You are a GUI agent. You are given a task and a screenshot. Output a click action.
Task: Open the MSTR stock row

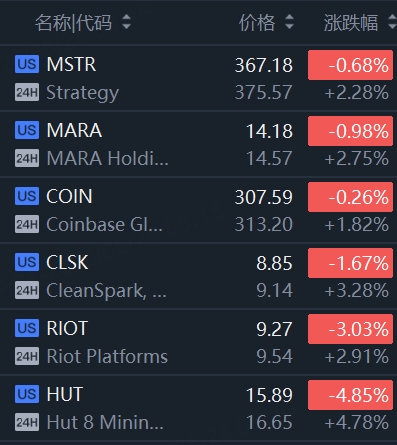[x=198, y=78]
